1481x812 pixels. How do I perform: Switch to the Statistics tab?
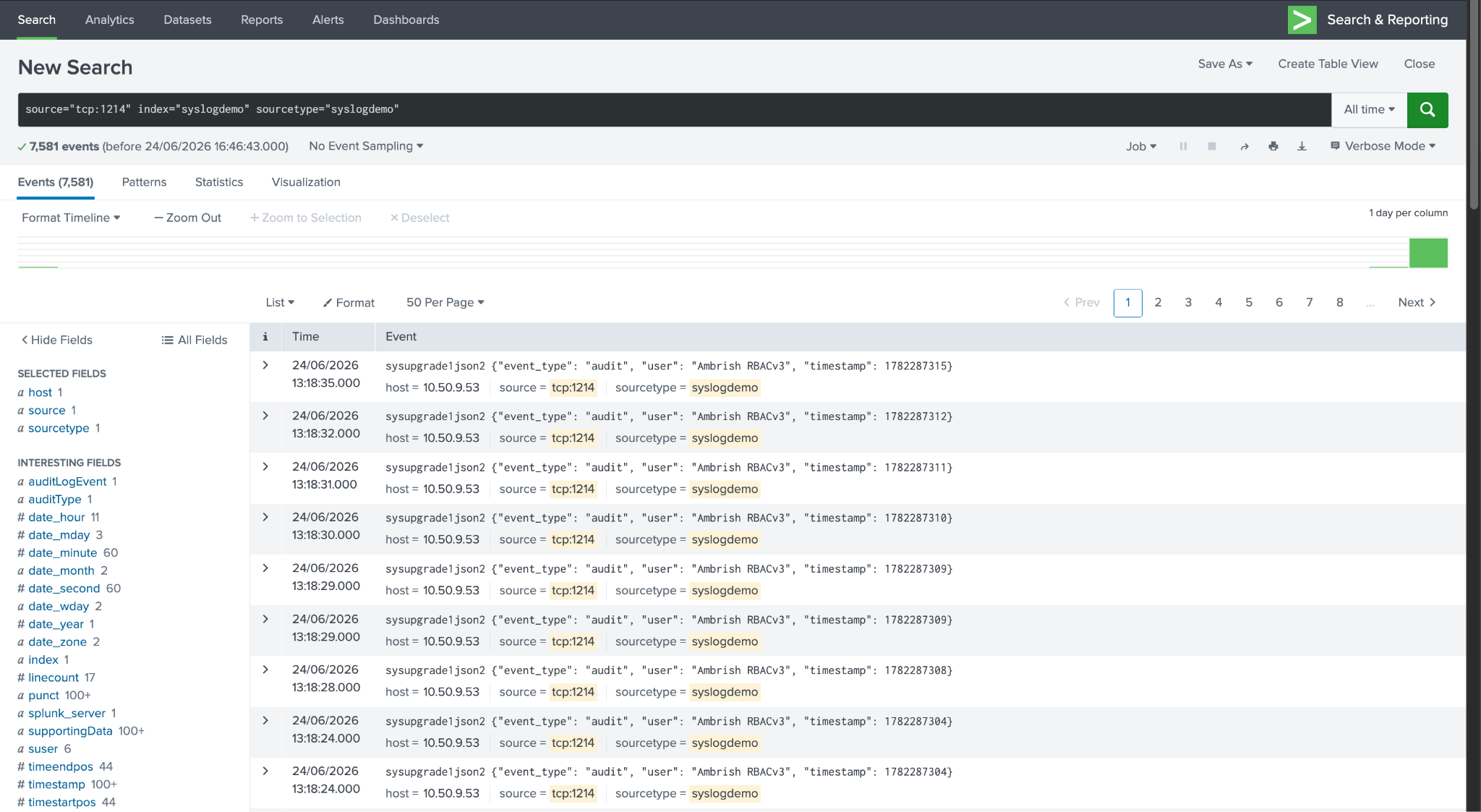(x=219, y=182)
